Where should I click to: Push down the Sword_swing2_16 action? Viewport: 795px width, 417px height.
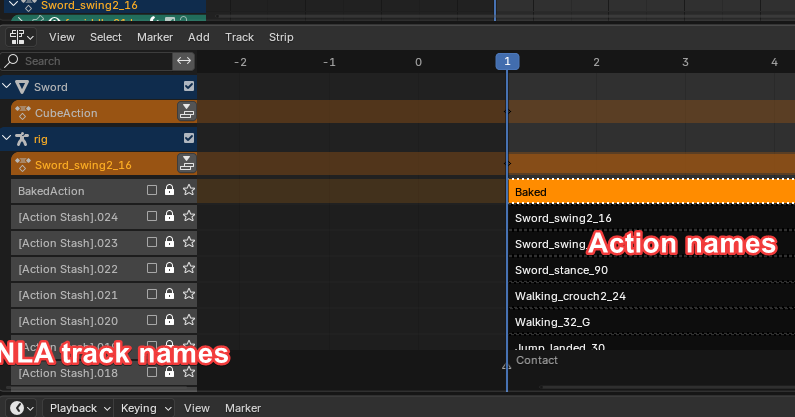tap(187, 164)
